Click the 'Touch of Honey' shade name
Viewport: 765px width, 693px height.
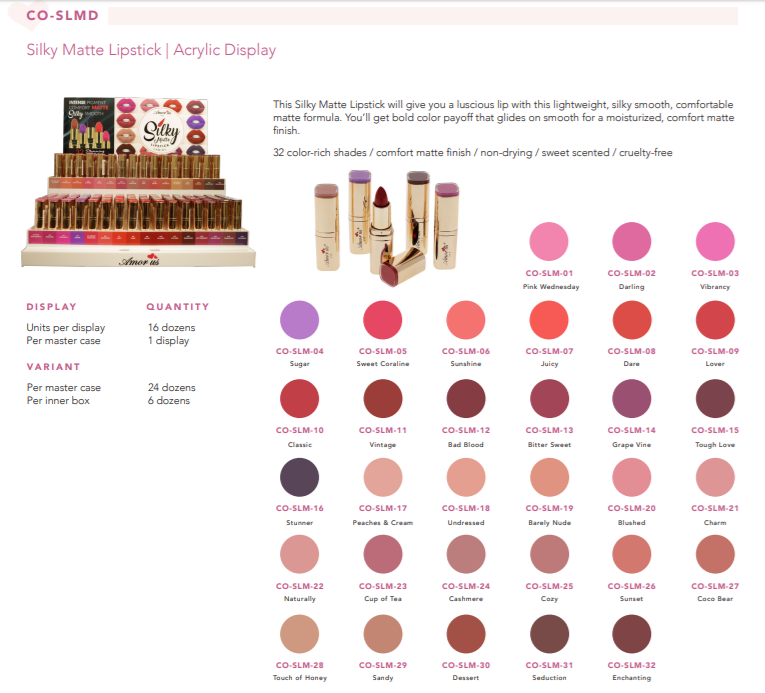point(300,678)
